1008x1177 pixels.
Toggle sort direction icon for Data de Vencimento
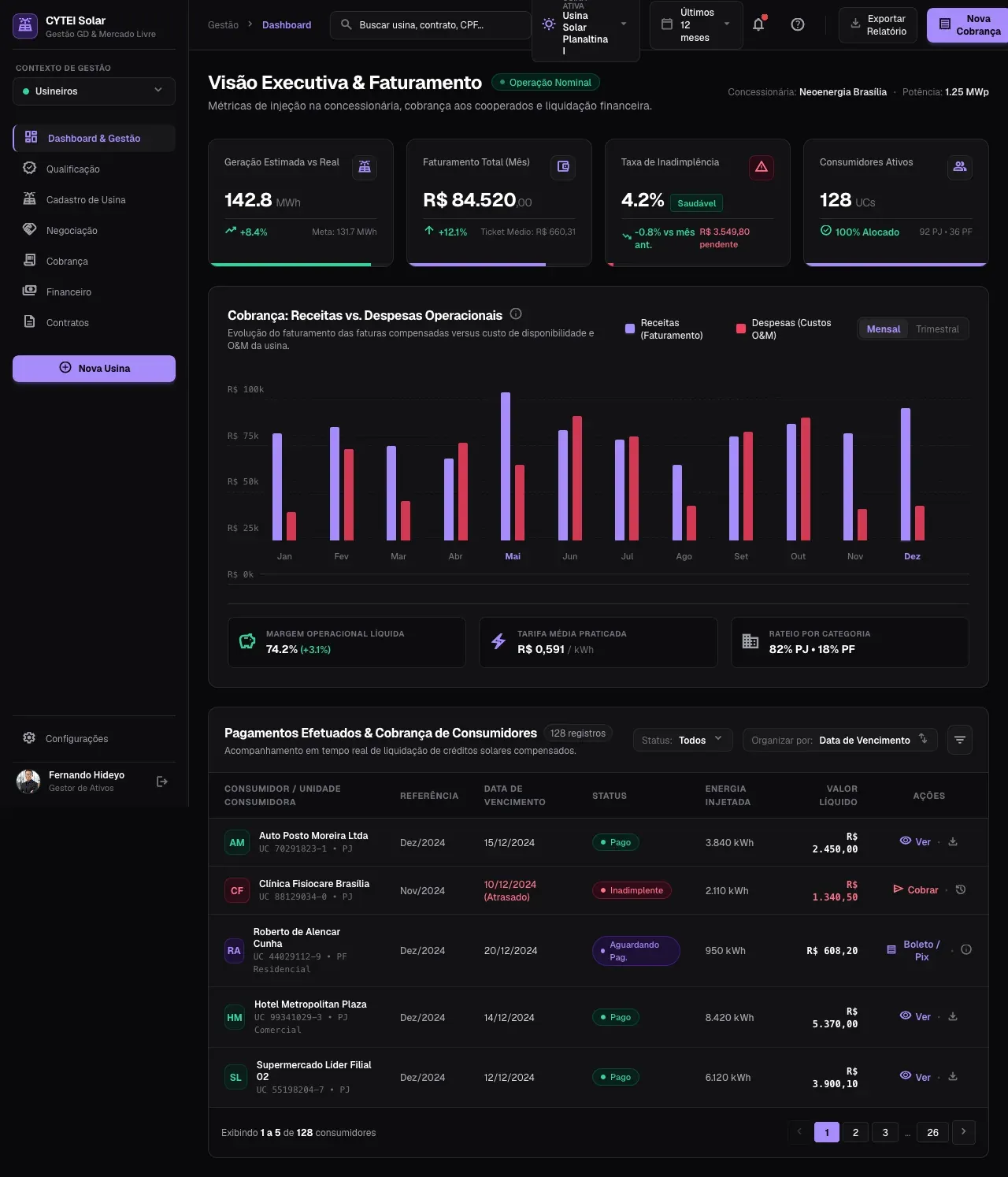pyautogui.click(x=923, y=739)
